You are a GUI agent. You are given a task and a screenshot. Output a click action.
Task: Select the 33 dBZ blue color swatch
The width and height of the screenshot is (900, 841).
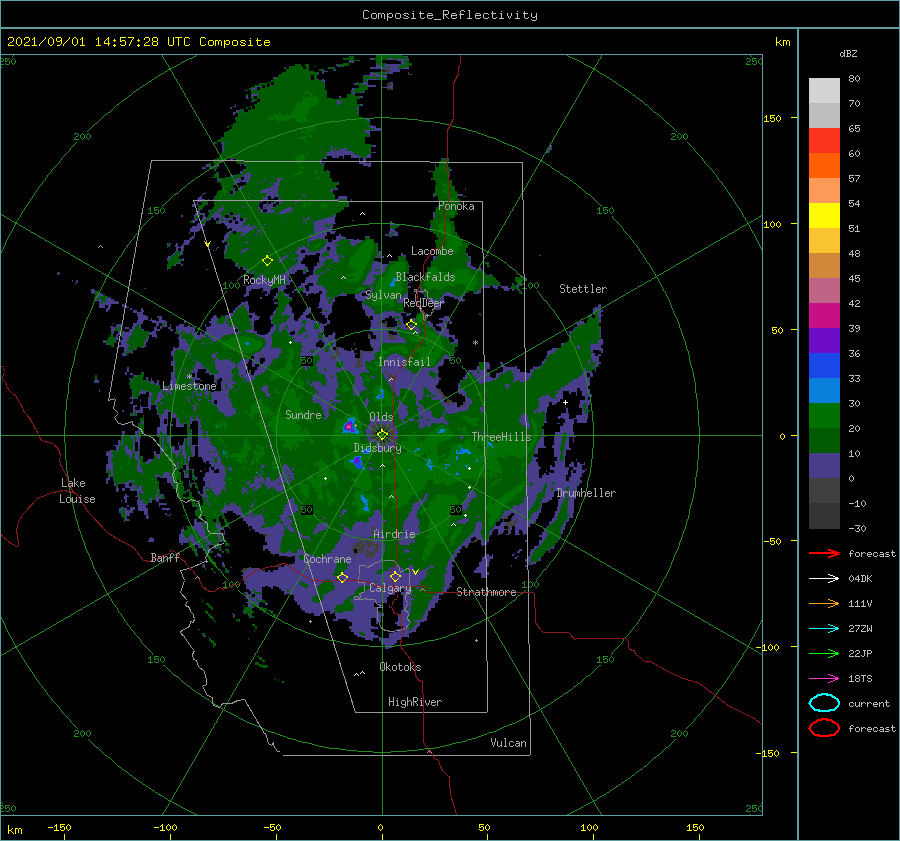(824, 390)
